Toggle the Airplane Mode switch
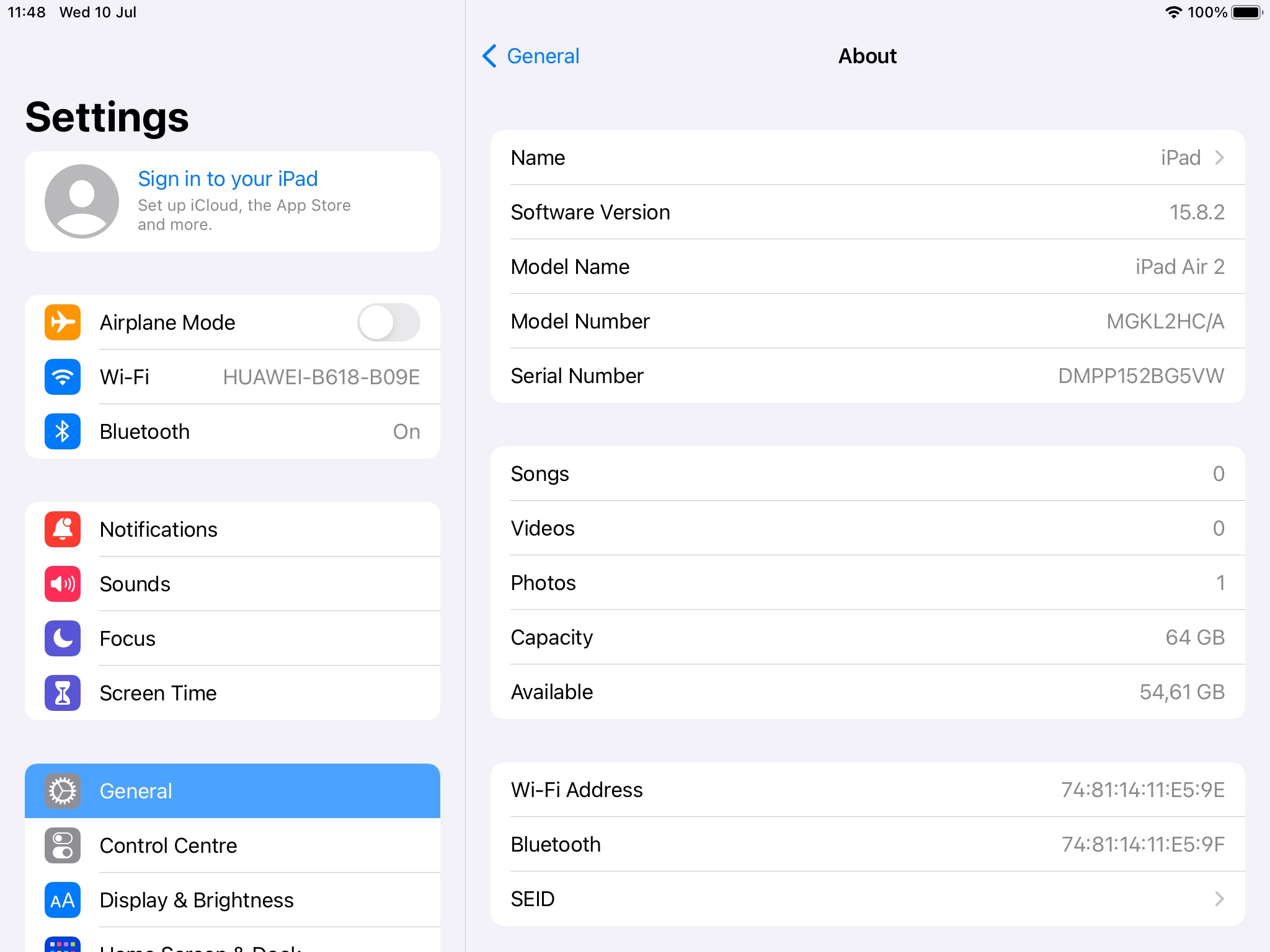 (x=389, y=322)
